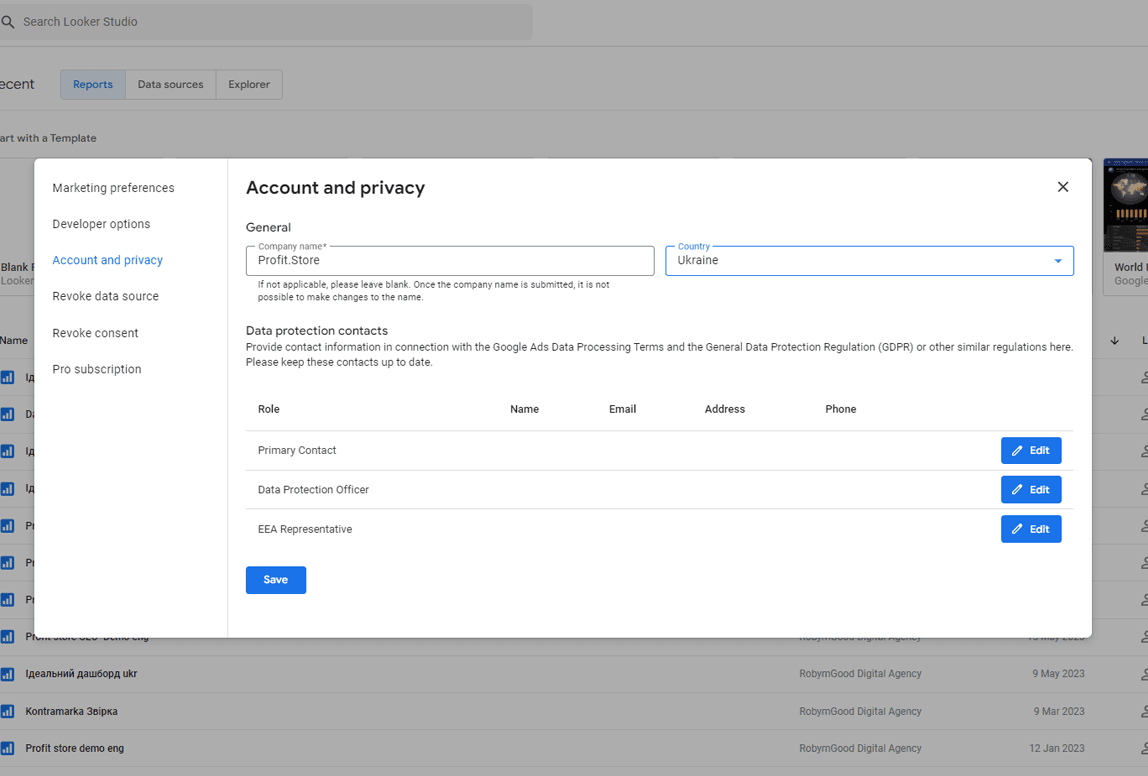This screenshot has width=1148, height=776.
Task: Click the Role column header
Action: point(269,409)
